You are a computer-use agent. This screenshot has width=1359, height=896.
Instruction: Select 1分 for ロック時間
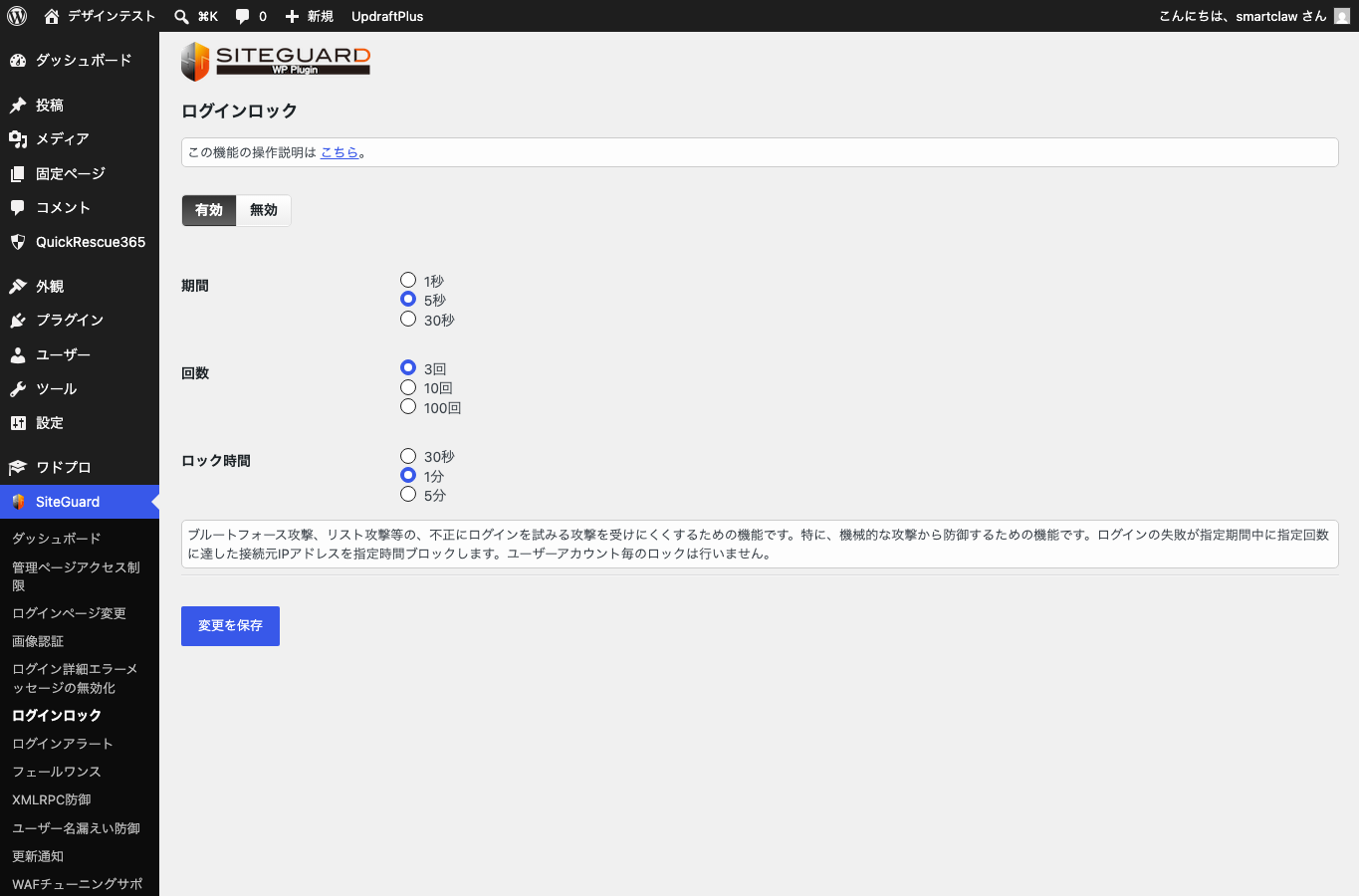click(408, 475)
